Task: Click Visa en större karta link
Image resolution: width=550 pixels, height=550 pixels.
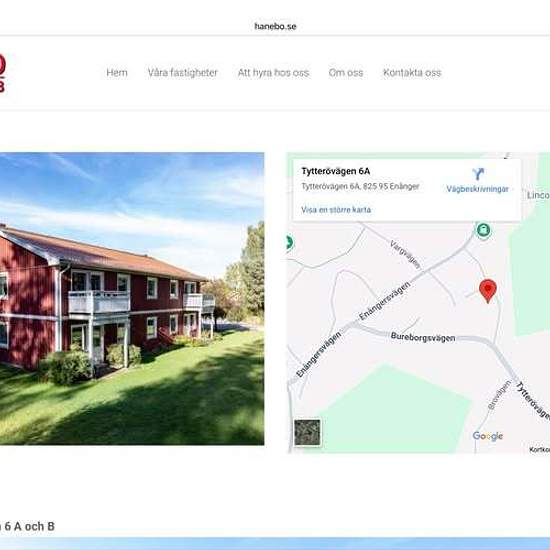Action: tap(336, 210)
